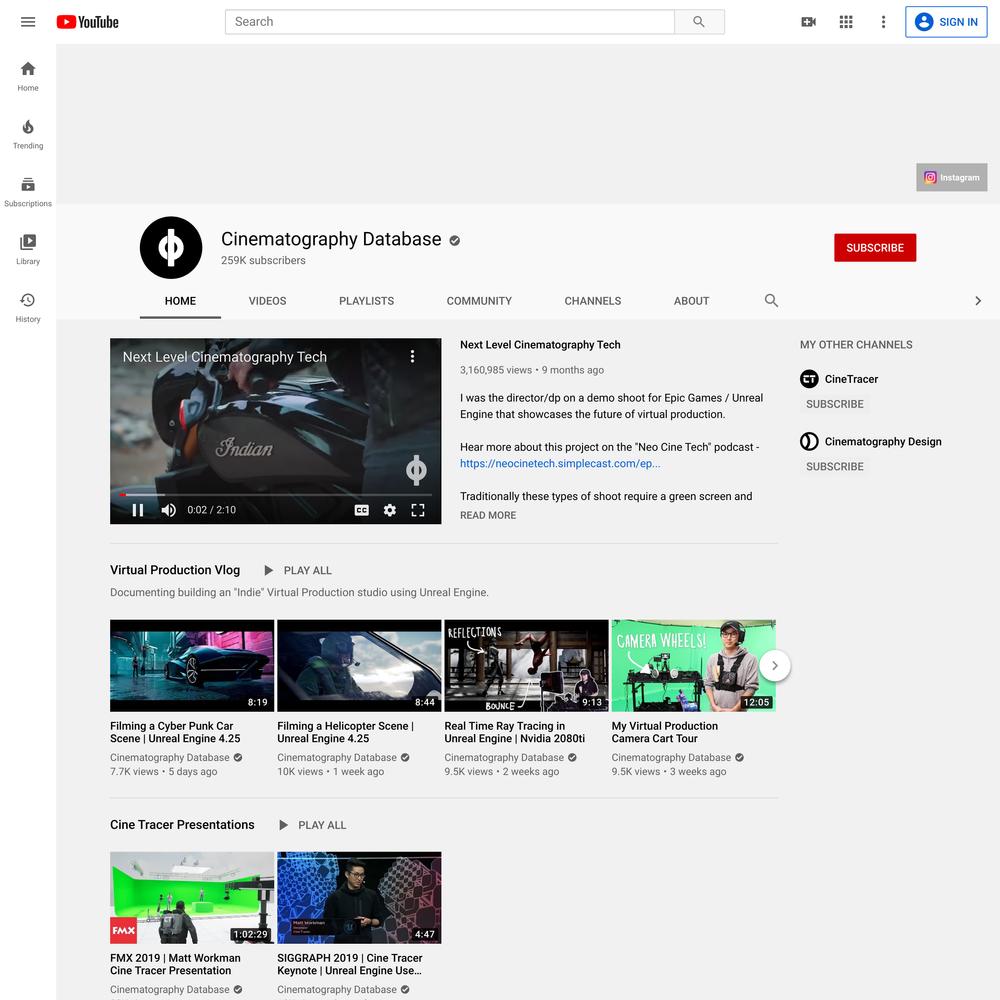Screen dimensions: 1000x1000
Task: Open the Real Time Ray Tracing thumbnail
Action: [526, 666]
